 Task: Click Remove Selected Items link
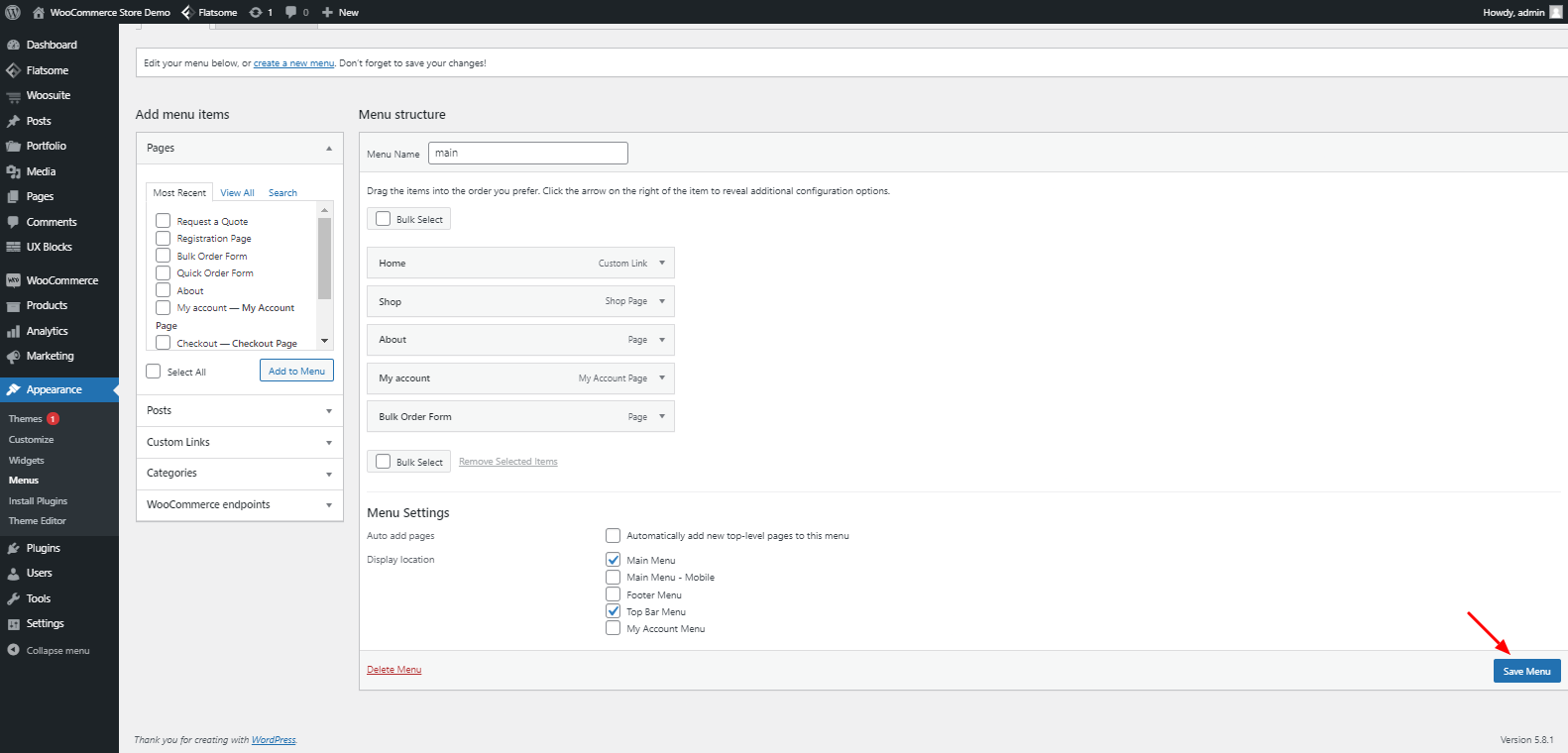click(x=508, y=462)
